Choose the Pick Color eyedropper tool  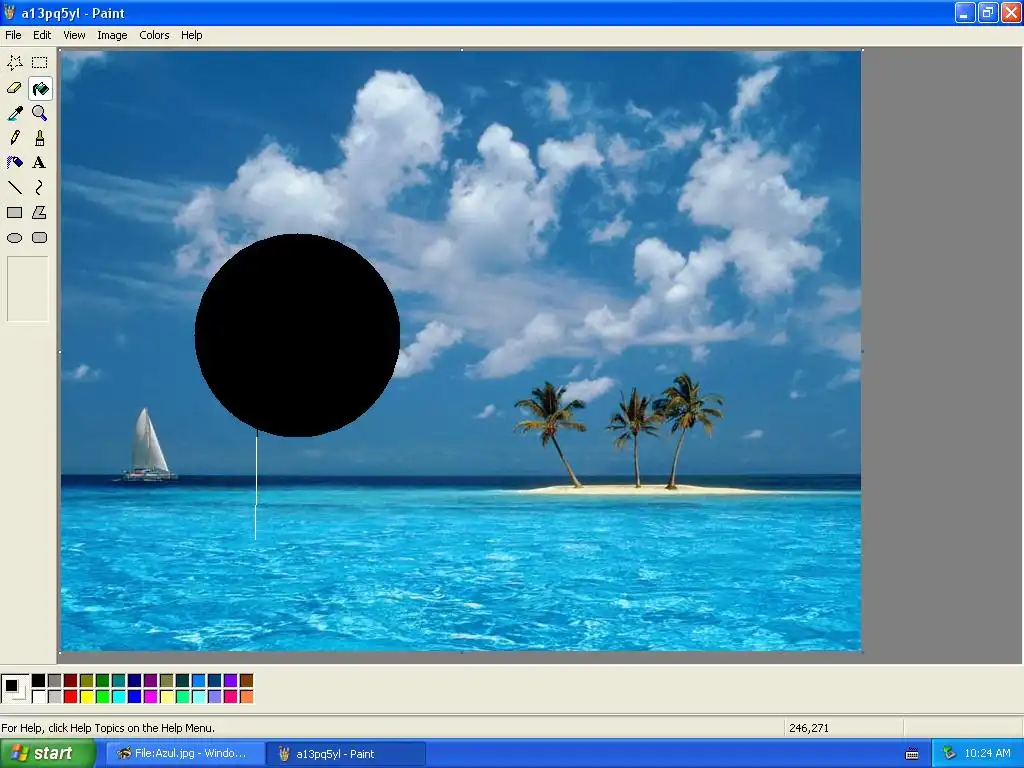[x=14, y=113]
